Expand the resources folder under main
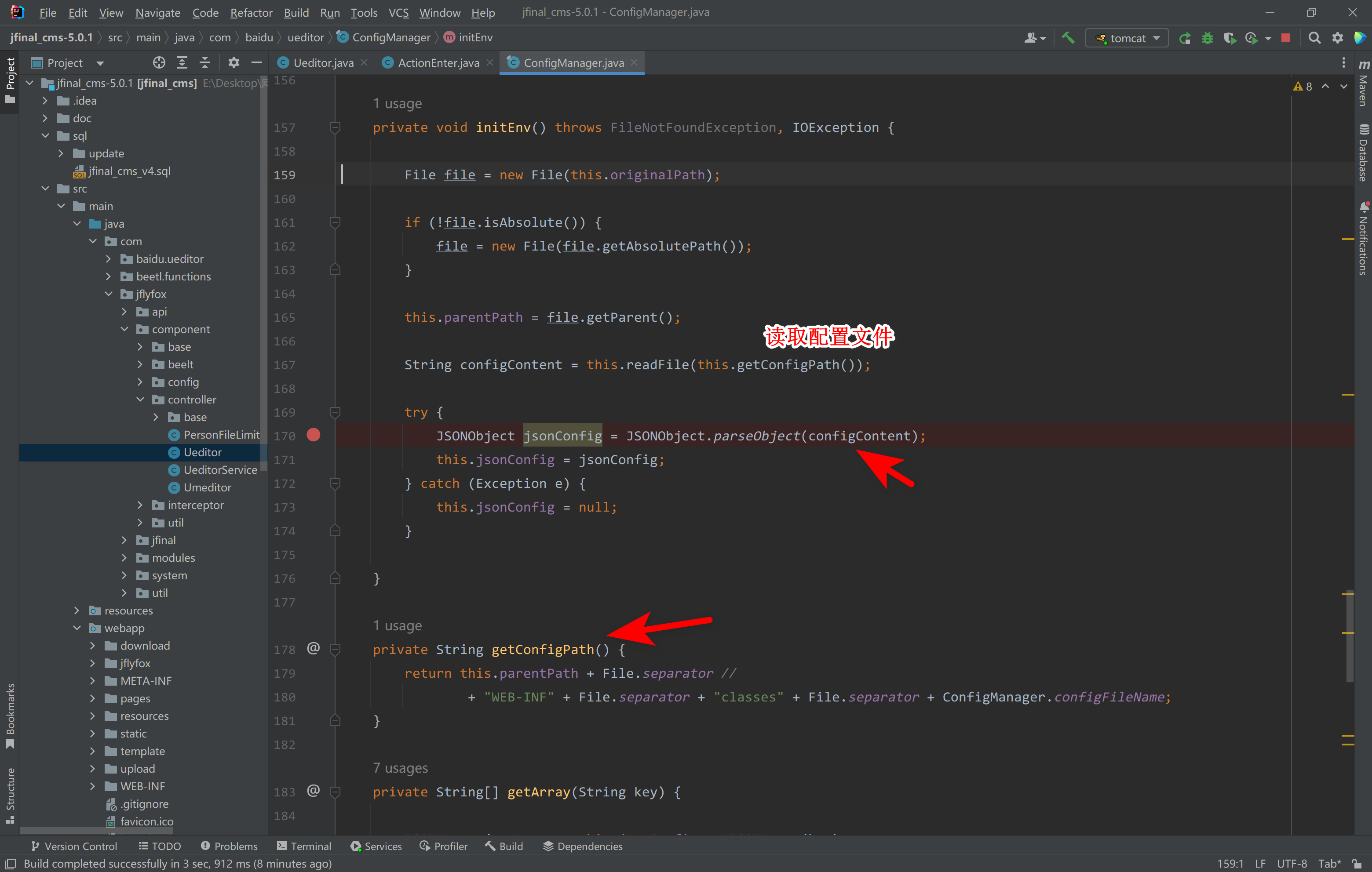Image resolution: width=1372 pixels, height=872 pixels. (77, 610)
